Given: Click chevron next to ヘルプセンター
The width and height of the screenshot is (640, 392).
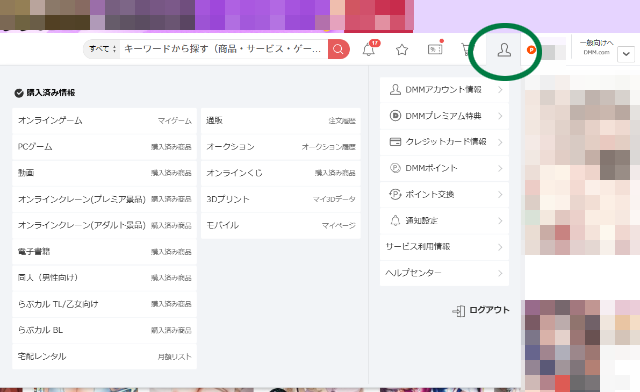Looking at the screenshot, I should [500, 273].
